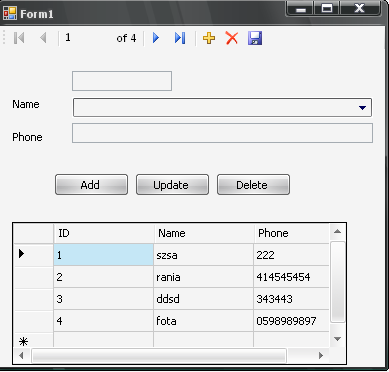Sort grid by ID column header

(104, 233)
